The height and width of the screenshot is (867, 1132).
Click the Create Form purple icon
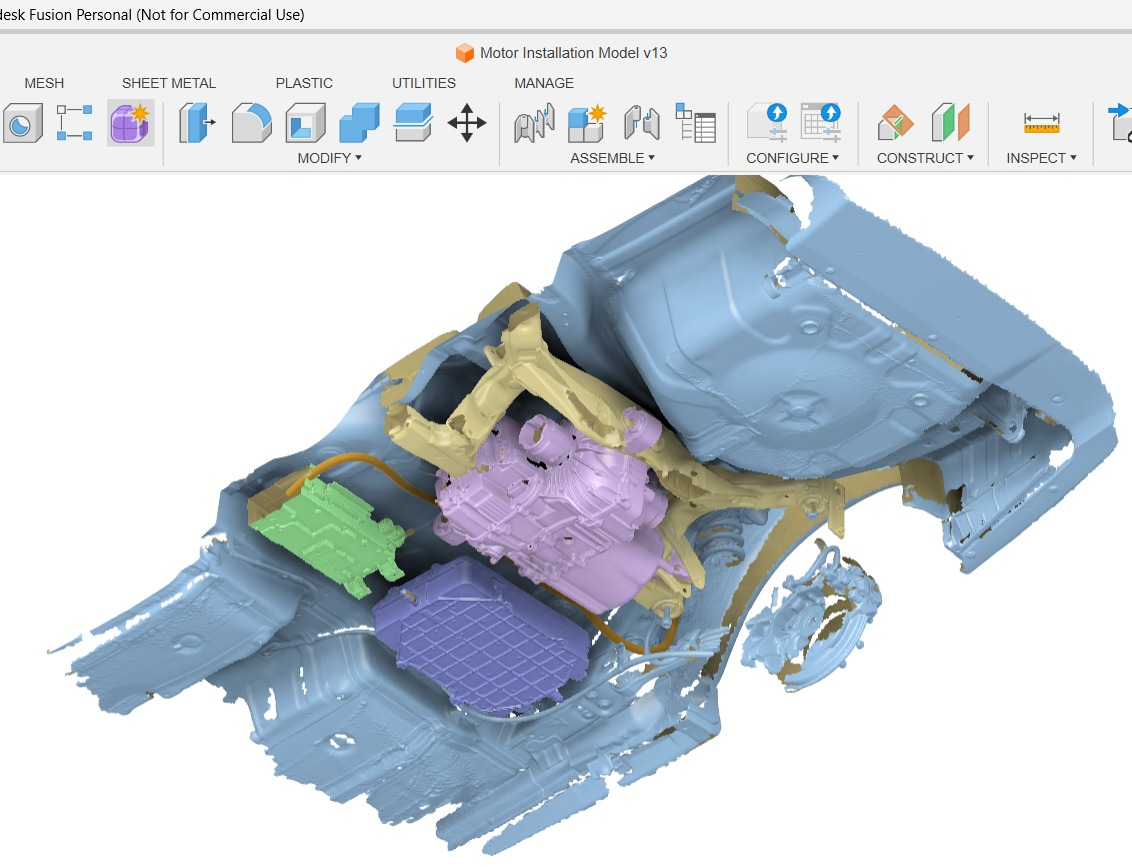(129, 124)
